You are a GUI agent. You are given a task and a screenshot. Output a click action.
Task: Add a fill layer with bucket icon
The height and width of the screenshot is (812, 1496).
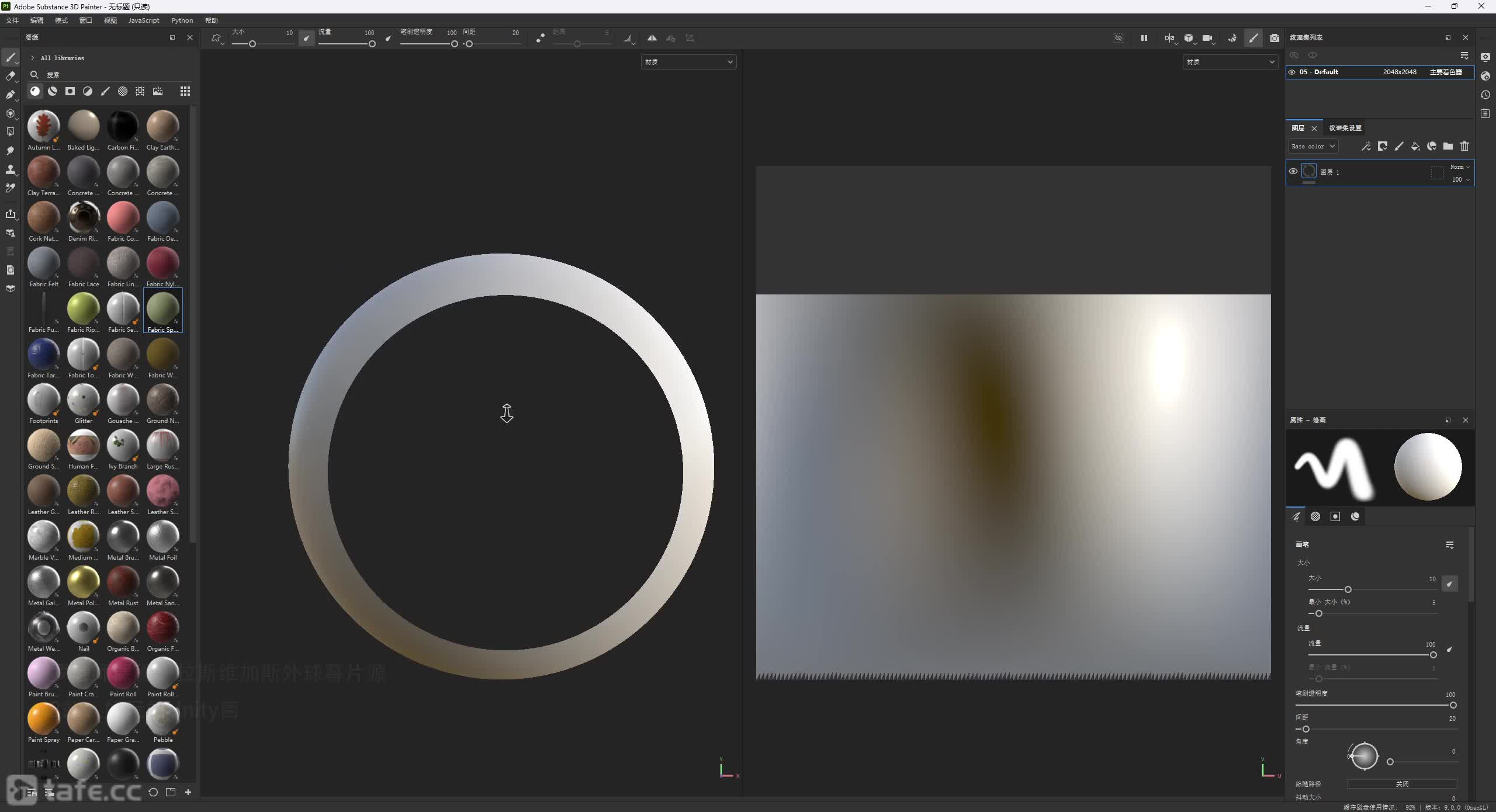pos(1415,146)
